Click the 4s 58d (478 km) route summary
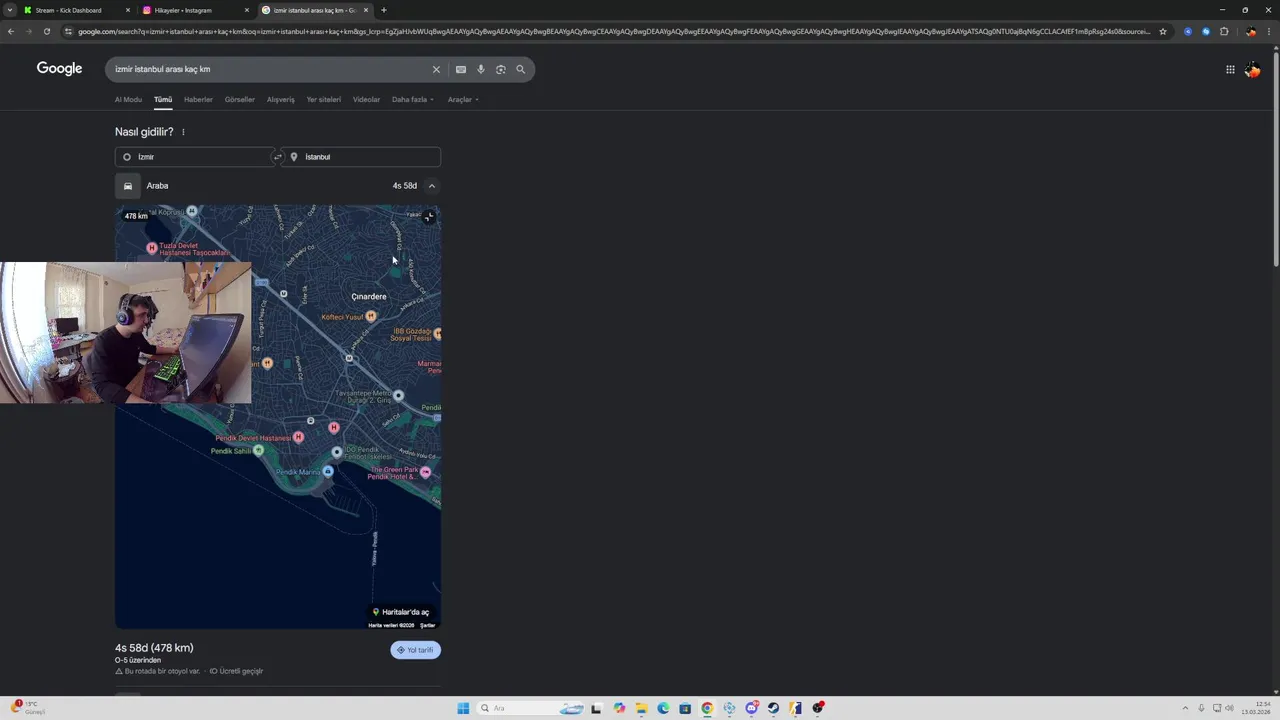This screenshot has width=1280, height=720. coord(154,648)
